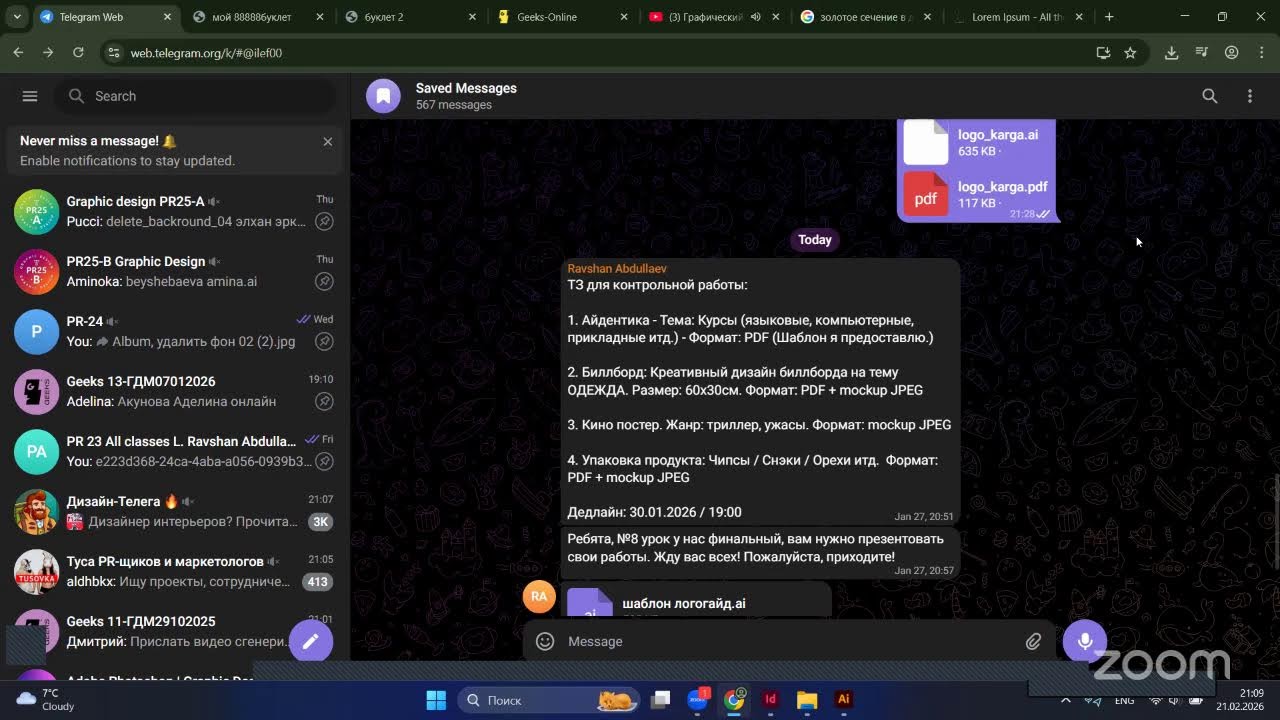Open the Telegram hamburger menu

(30, 96)
